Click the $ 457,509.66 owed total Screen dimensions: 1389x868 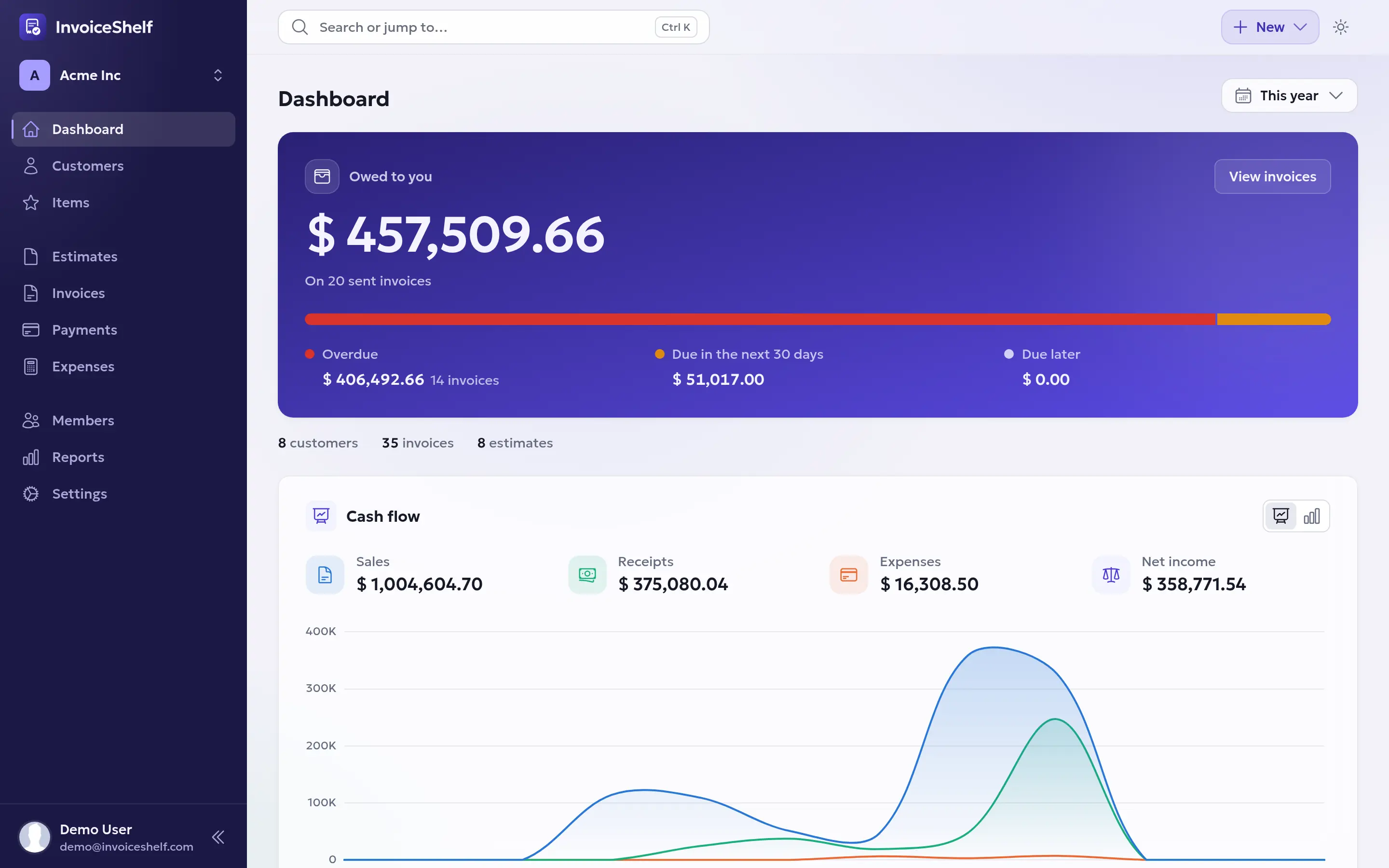(456, 235)
